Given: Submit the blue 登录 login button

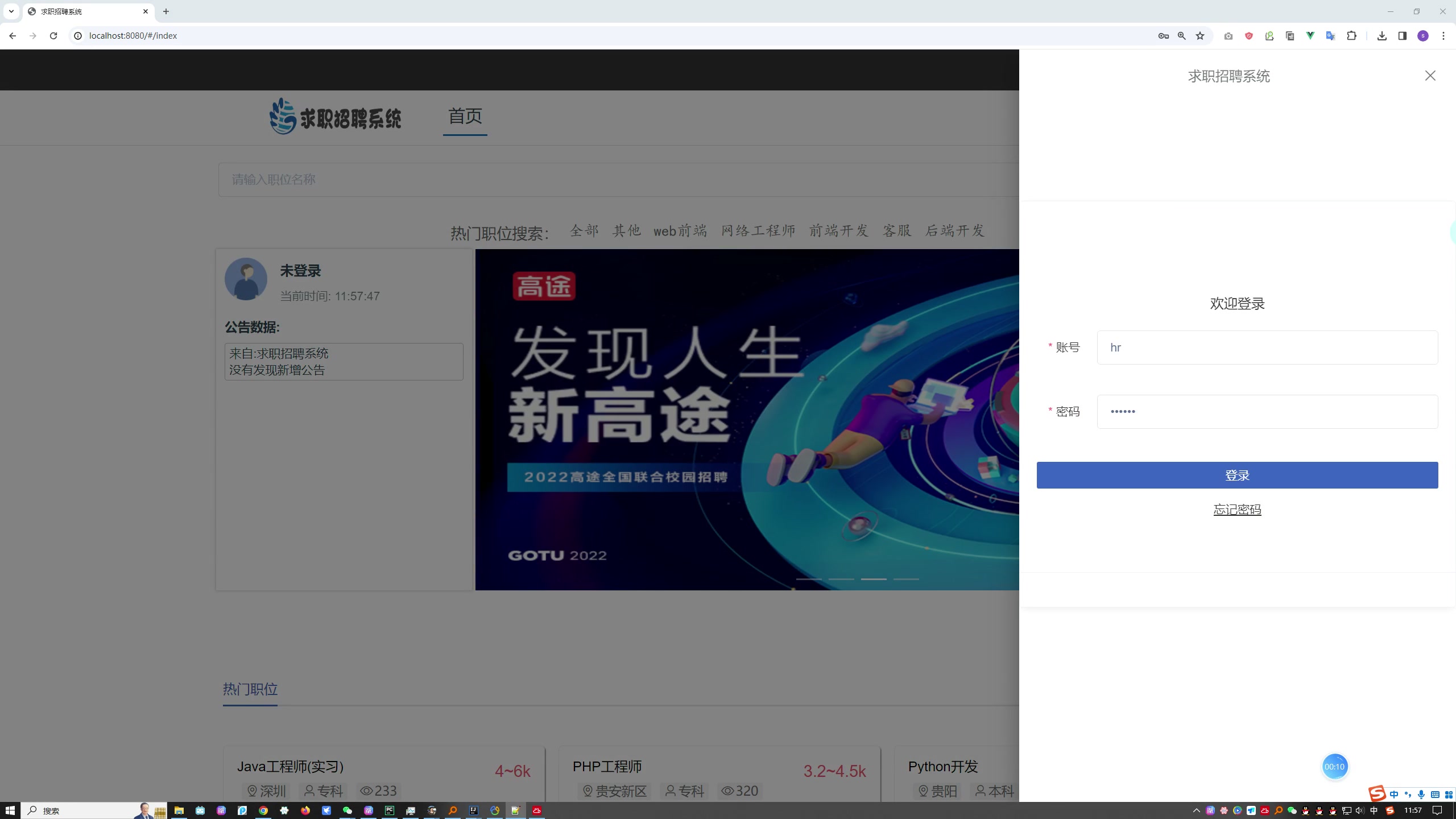Looking at the screenshot, I should (1237, 475).
